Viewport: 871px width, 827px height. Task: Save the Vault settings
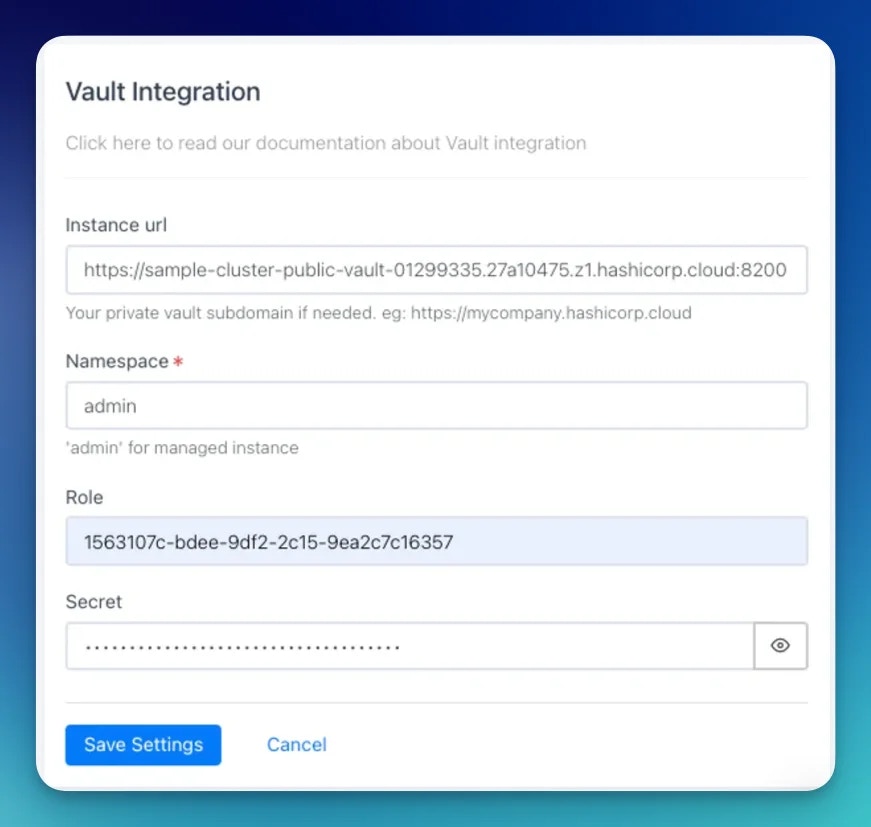tap(143, 745)
